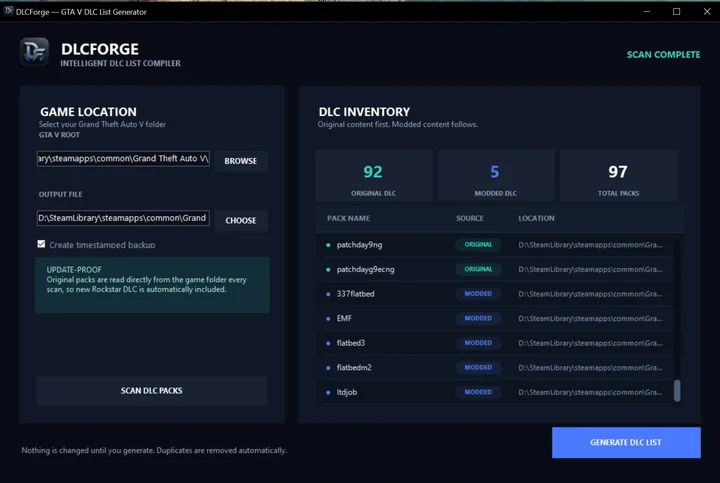Click the title bar app icon
The width and height of the screenshot is (720, 483).
8,11
